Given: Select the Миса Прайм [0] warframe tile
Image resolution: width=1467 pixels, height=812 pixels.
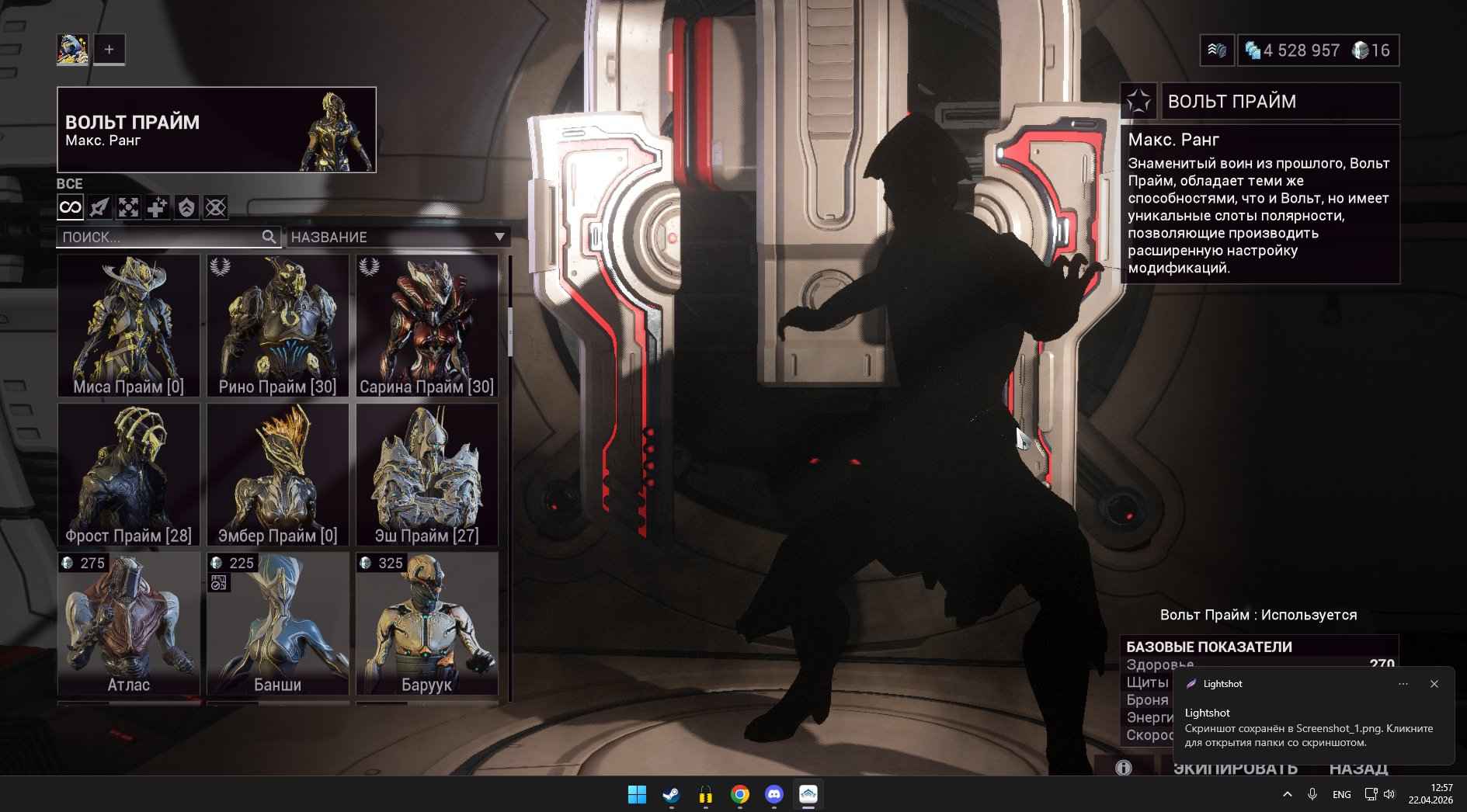Looking at the screenshot, I should tap(129, 326).
